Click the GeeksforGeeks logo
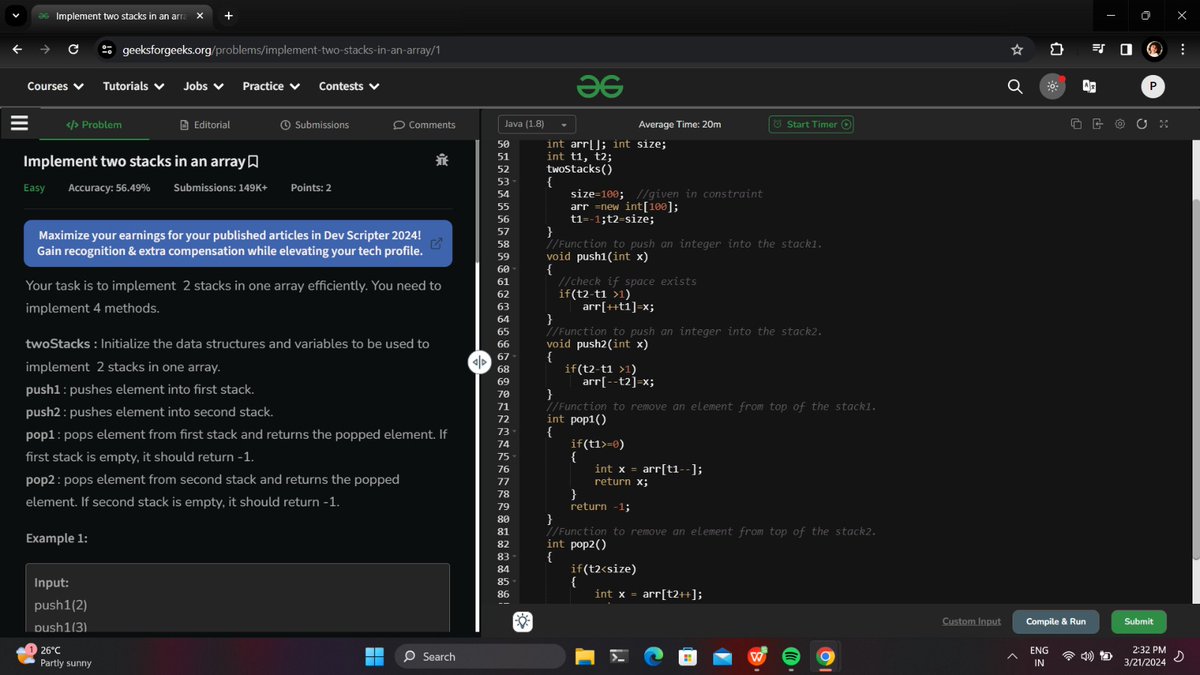 tap(600, 87)
